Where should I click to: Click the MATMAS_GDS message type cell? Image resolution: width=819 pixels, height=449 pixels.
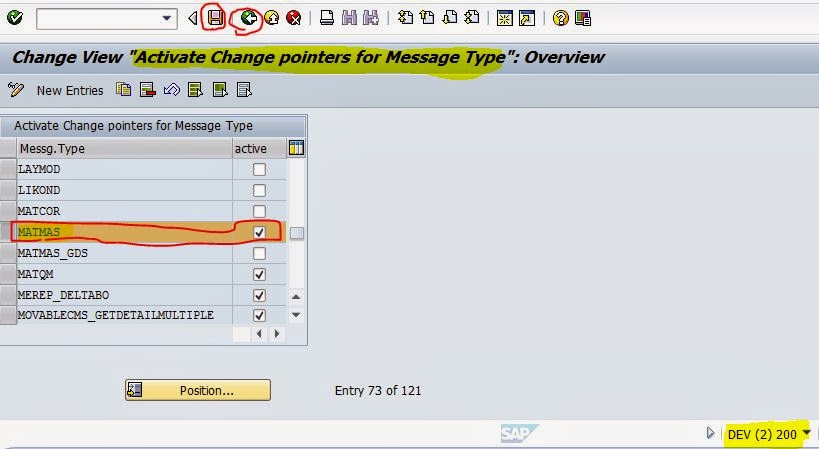point(124,253)
